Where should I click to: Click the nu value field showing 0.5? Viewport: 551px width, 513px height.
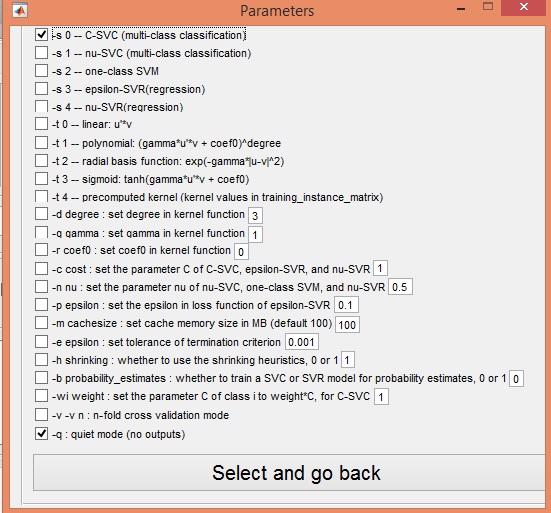pos(400,287)
